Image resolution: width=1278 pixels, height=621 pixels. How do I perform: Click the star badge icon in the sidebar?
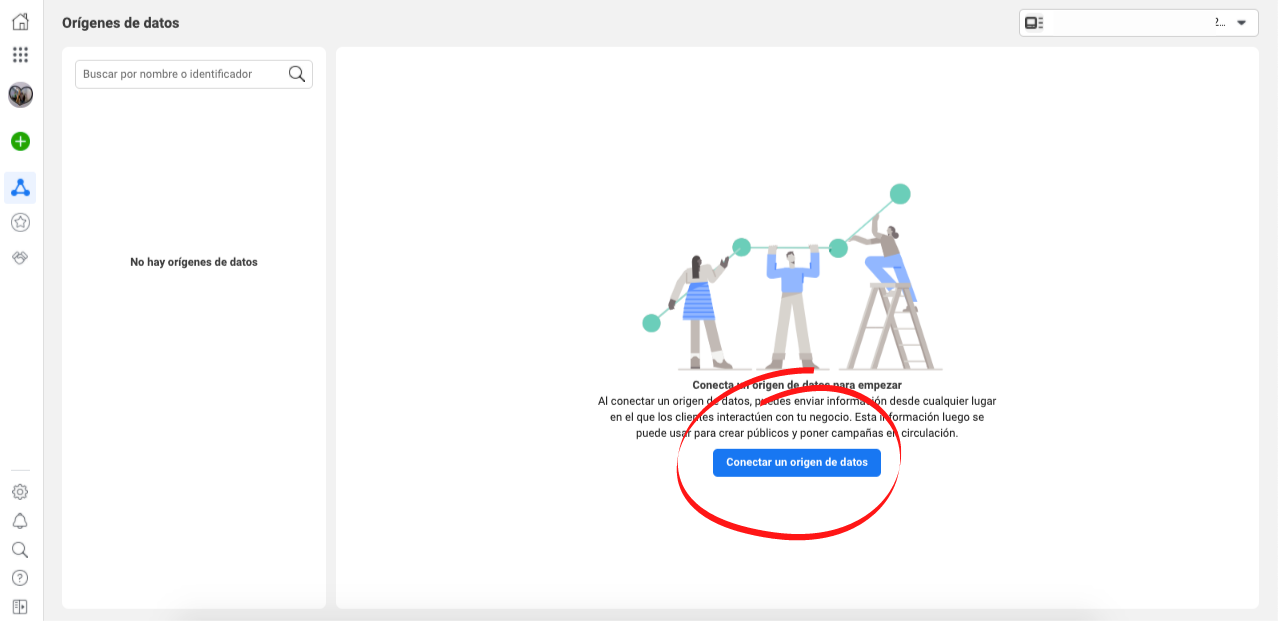pyautogui.click(x=20, y=222)
